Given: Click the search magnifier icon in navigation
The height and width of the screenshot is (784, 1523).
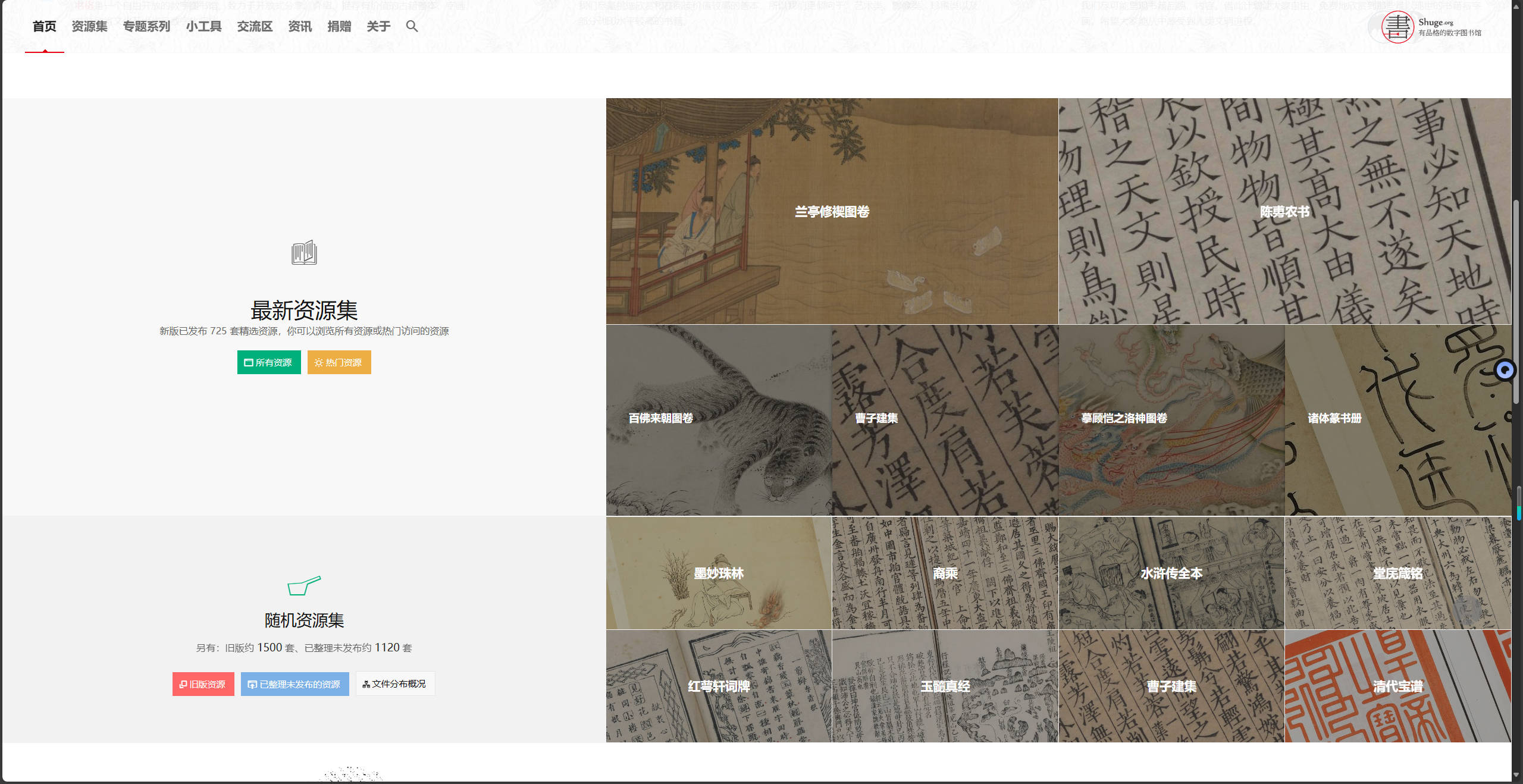Looking at the screenshot, I should pos(412,26).
